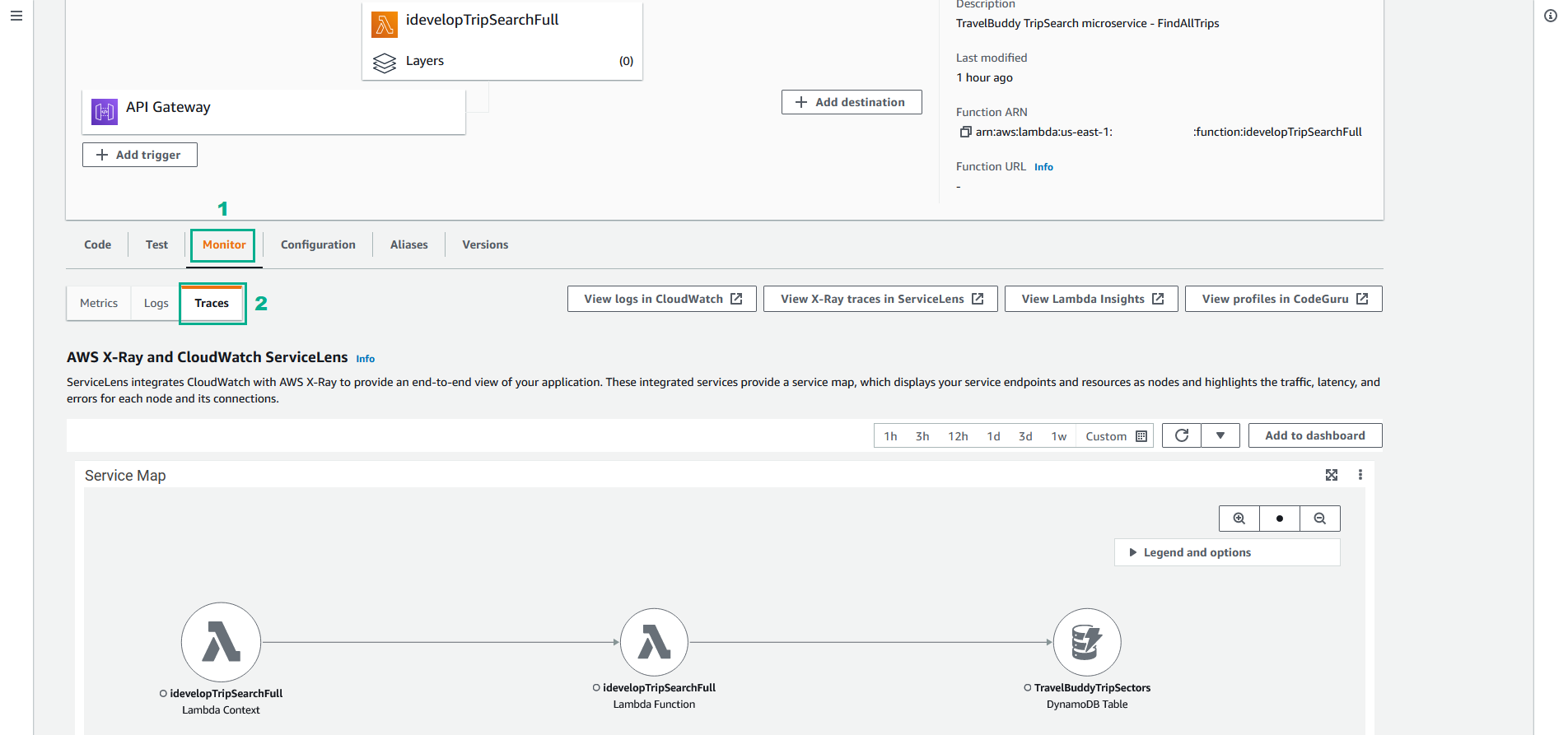Viewport: 1568px width, 735px height.
Task: Click View X-Ray traces in ServiceLens
Action: [x=880, y=299]
